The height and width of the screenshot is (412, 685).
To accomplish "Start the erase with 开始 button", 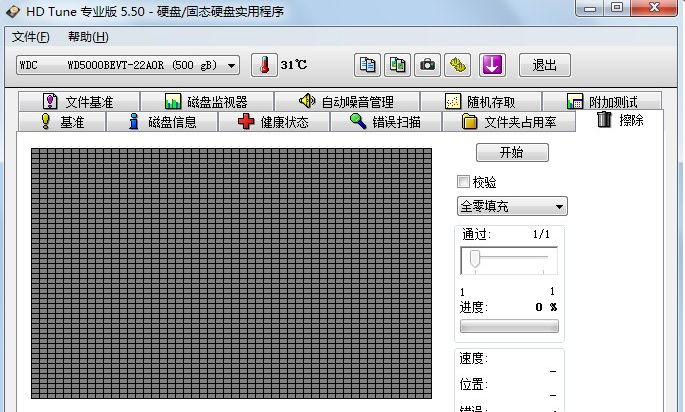I will pyautogui.click(x=512, y=152).
